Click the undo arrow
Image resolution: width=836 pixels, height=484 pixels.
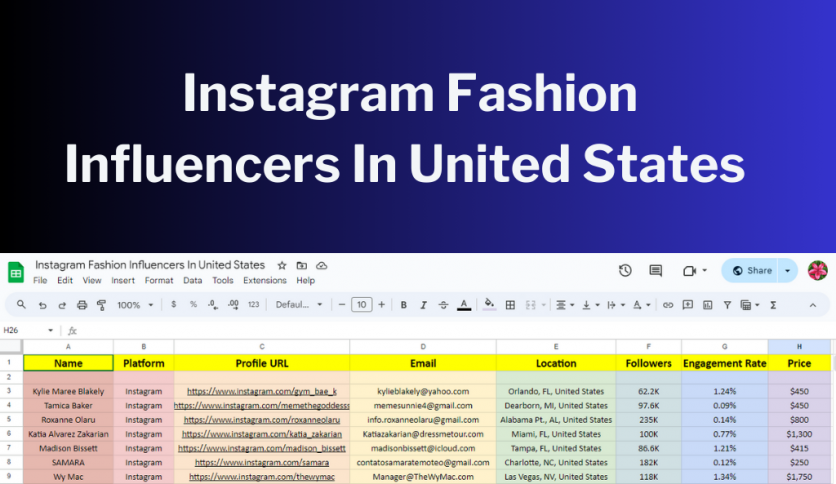(42, 305)
